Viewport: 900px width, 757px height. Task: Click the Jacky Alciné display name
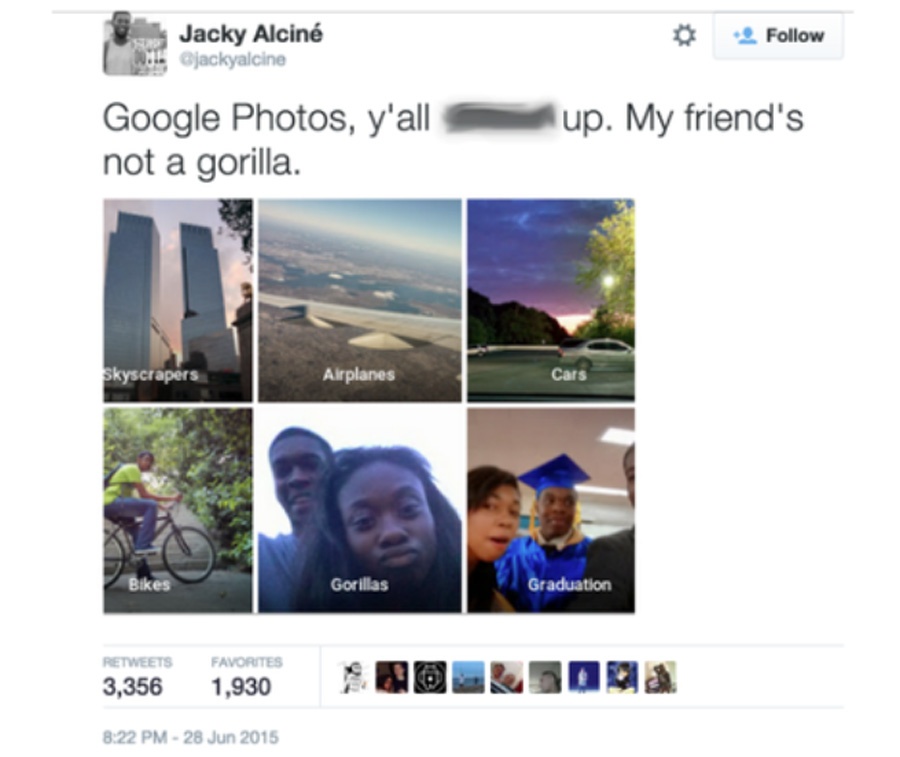coord(251,34)
